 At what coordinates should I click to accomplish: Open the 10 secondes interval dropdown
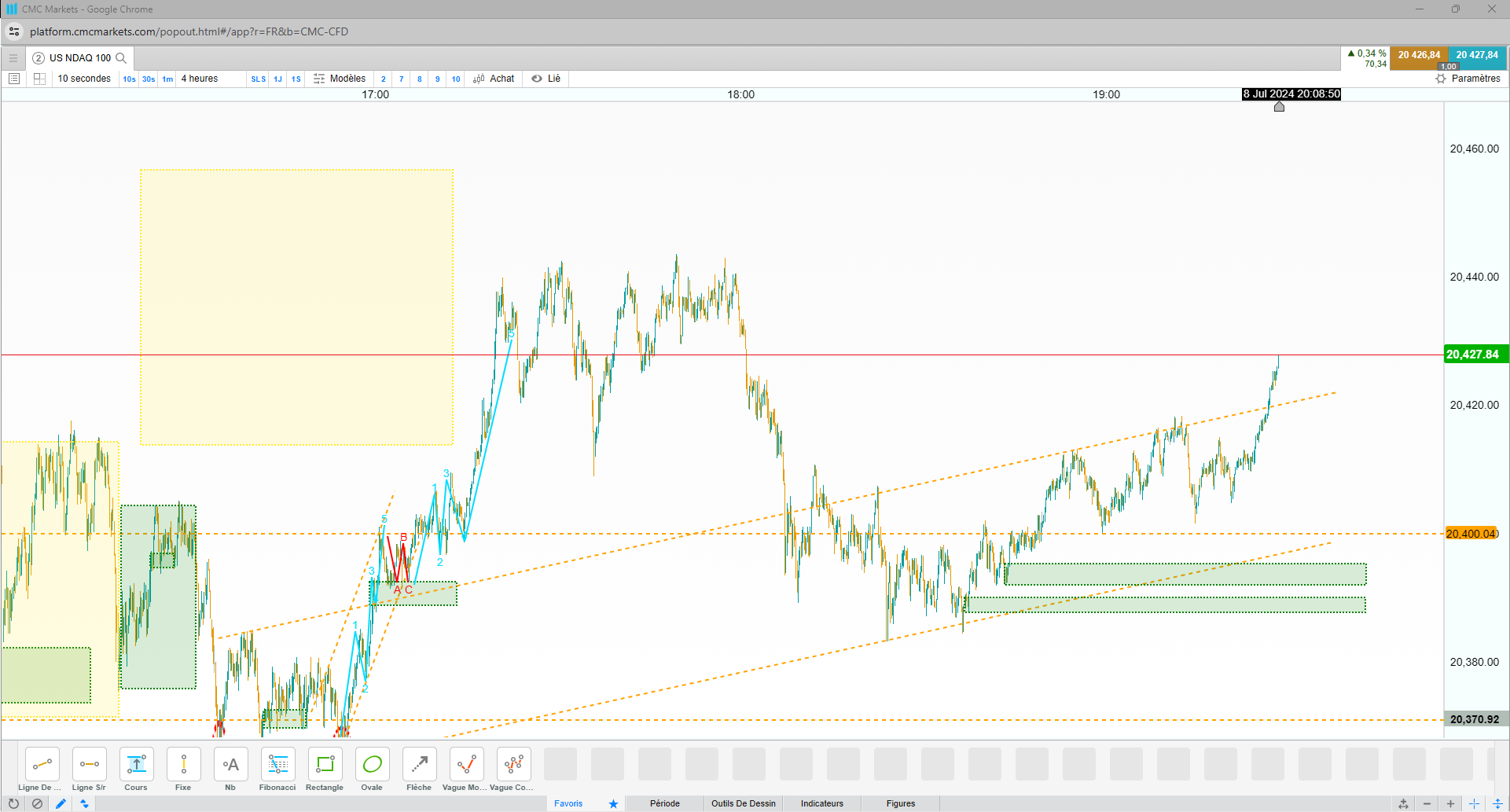pyautogui.click(x=84, y=79)
